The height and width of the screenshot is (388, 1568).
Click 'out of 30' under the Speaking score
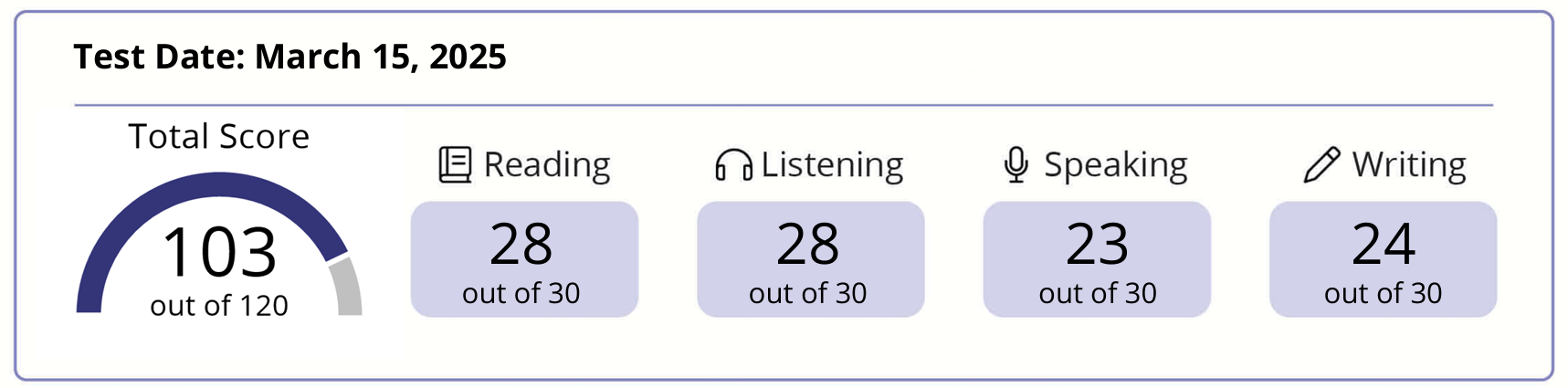(1098, 293)
